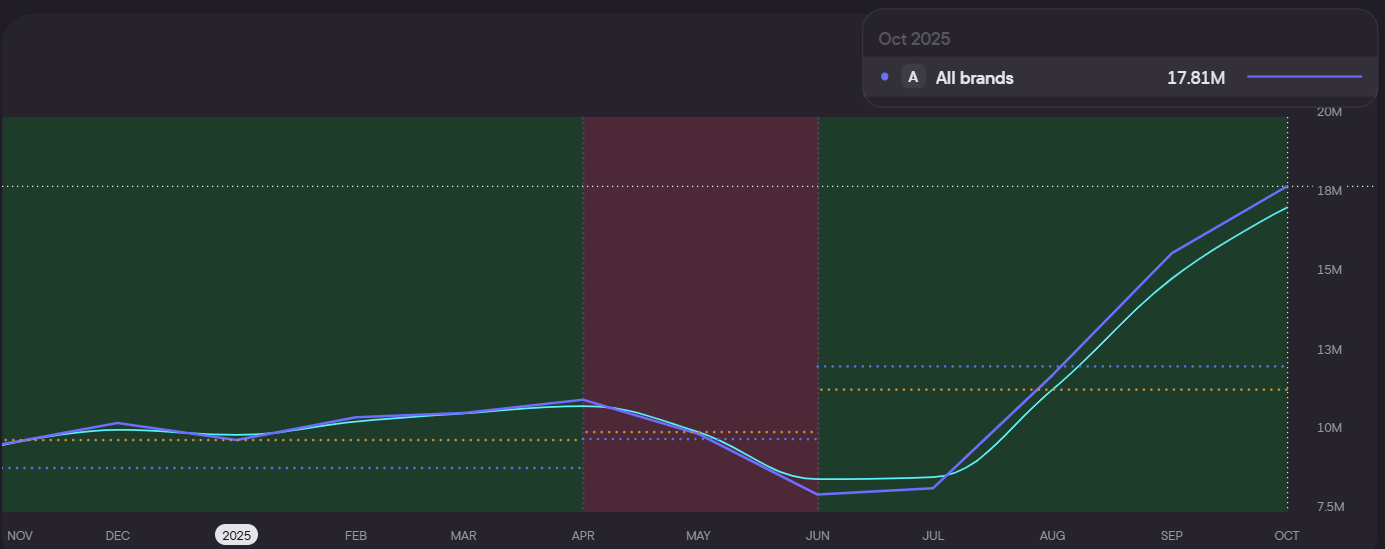Click the FEB month on the timeline
The height and width of the screenshot is (549, 1385).
(x=356, y=536)
